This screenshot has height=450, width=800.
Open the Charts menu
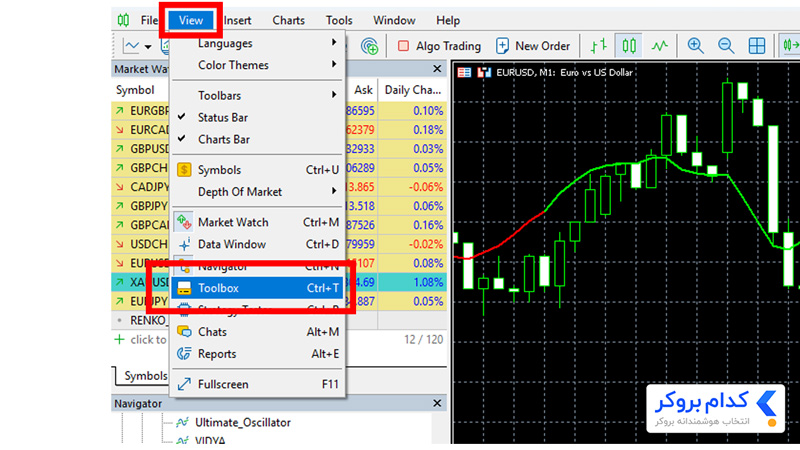(x=288, y=20)
